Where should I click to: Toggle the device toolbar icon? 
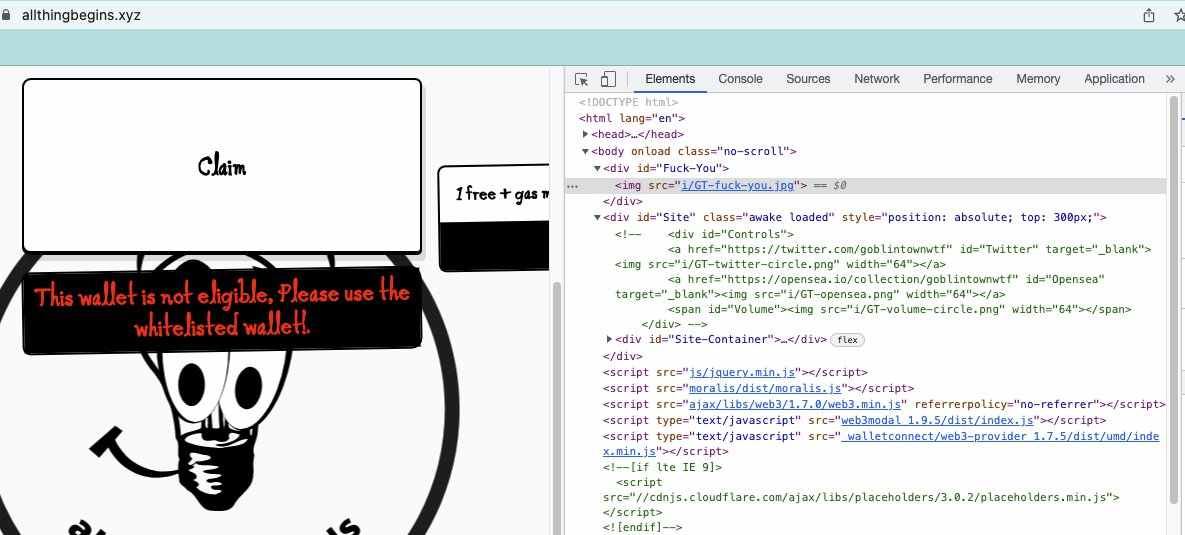tap(608, 79)
